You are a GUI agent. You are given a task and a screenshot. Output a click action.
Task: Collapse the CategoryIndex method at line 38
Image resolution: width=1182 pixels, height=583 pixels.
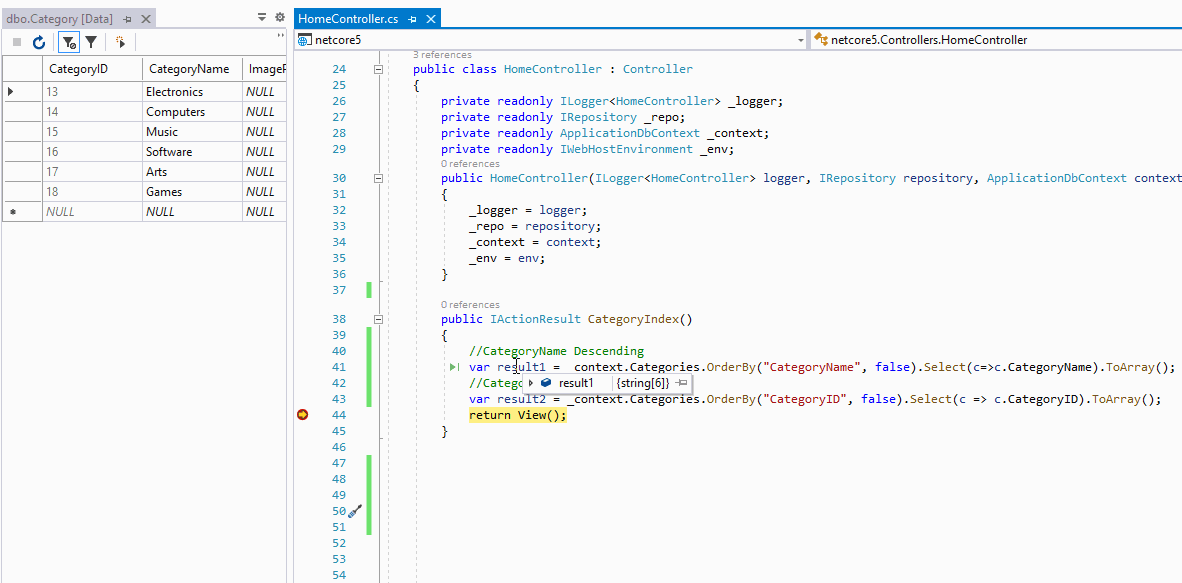tap(378, 319)
